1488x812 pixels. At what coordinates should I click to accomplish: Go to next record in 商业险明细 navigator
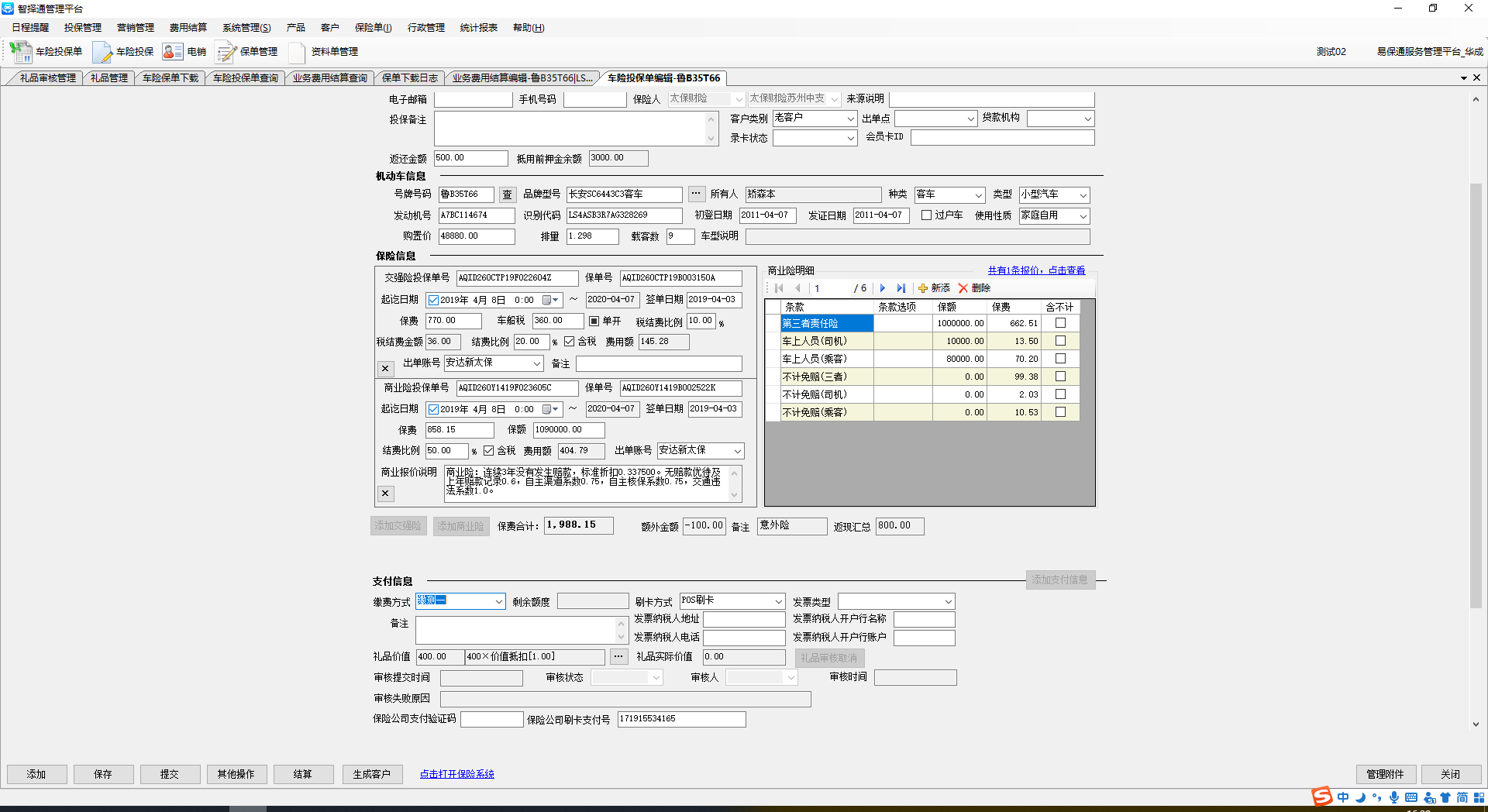[882, 288]
